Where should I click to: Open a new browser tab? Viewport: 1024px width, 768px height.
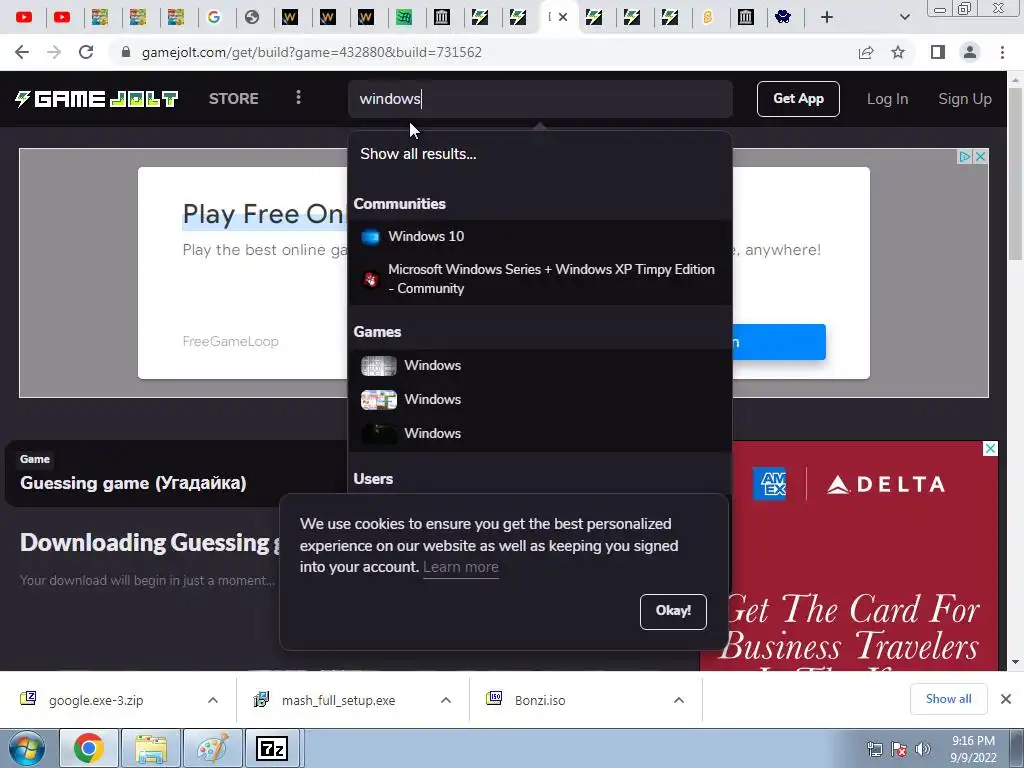tap(827, 17)
